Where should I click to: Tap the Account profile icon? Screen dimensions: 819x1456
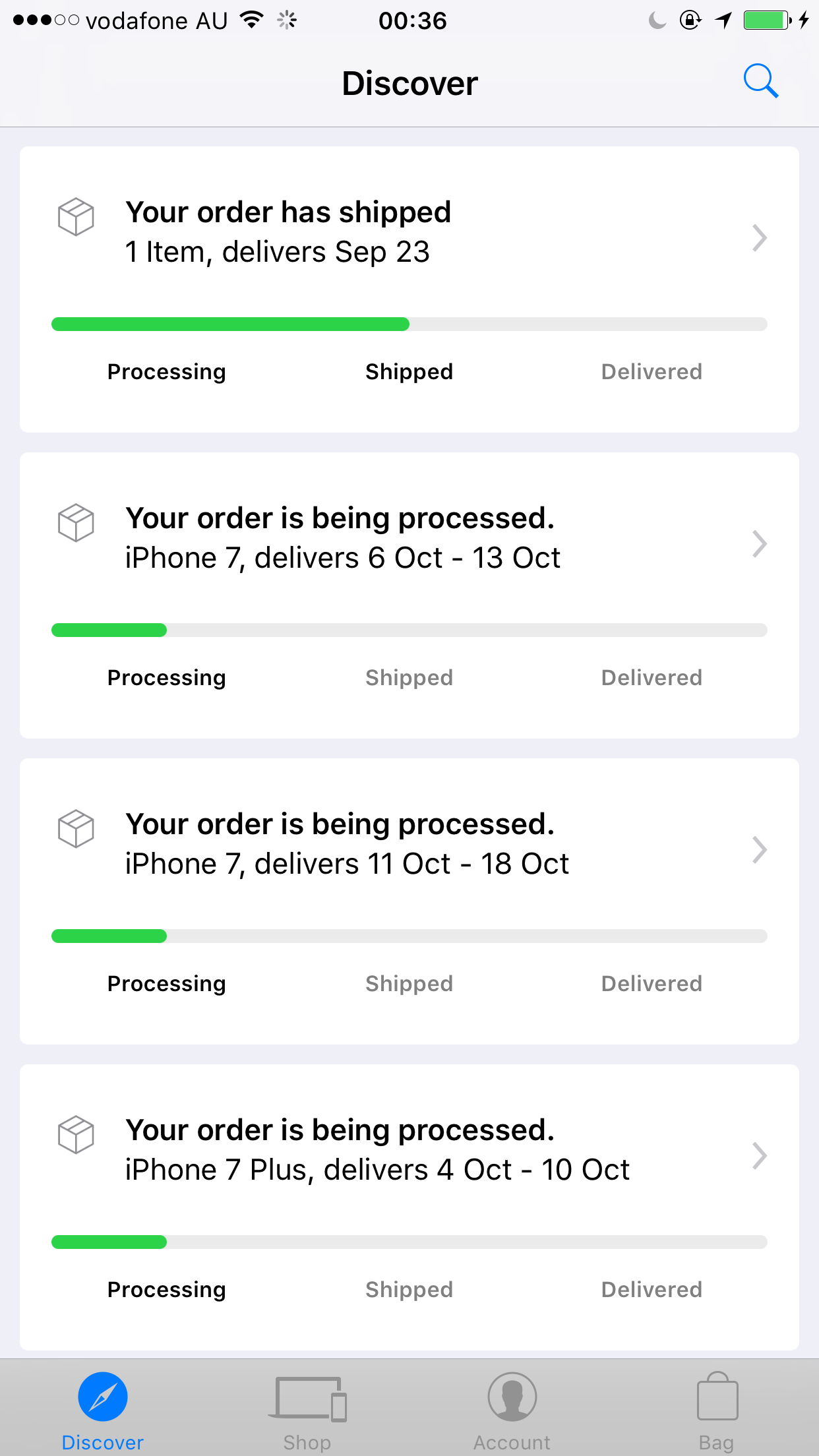(512, 1397)
